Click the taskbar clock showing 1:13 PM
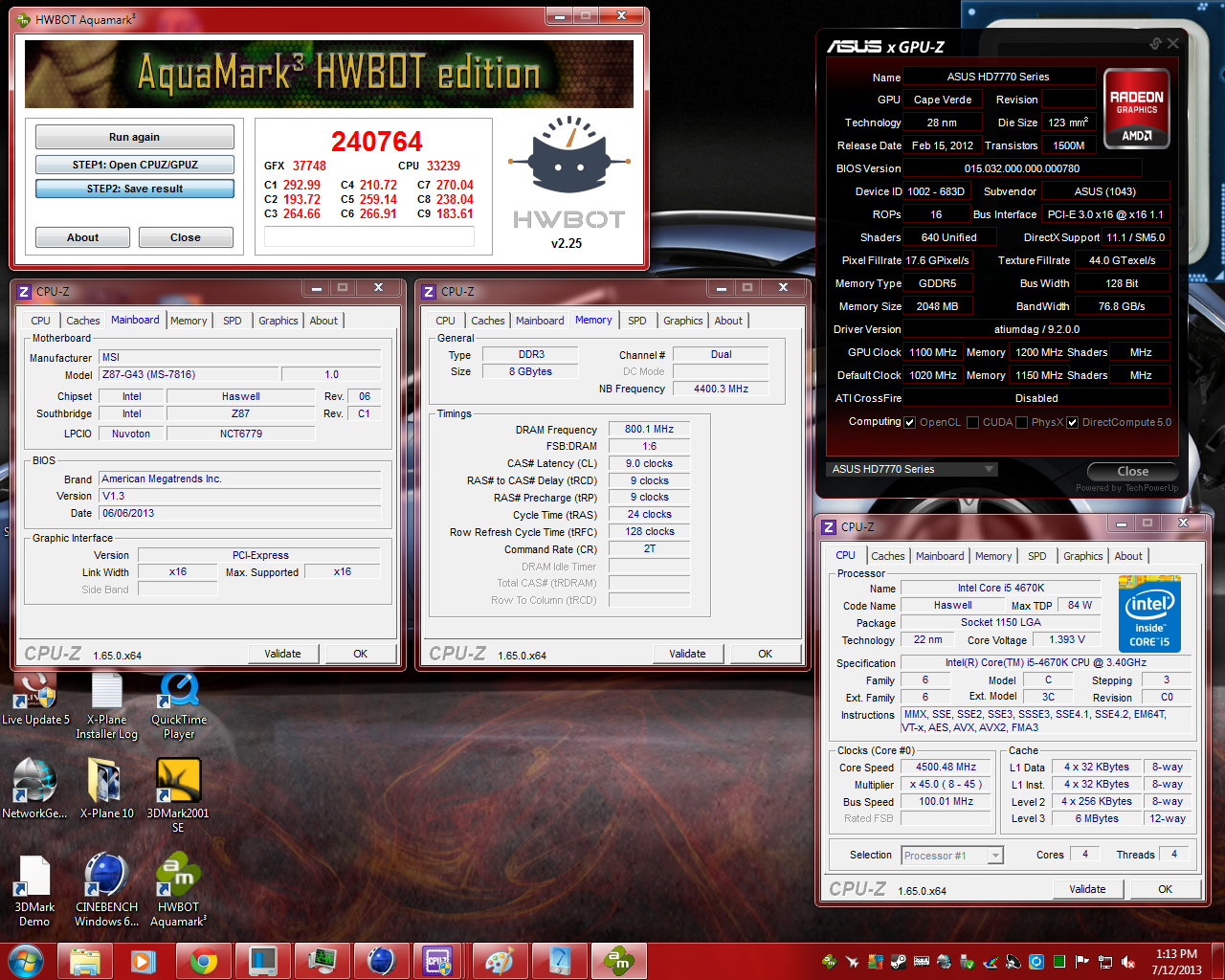The width and height of the screenshot is (1225, 980). 1176,962
